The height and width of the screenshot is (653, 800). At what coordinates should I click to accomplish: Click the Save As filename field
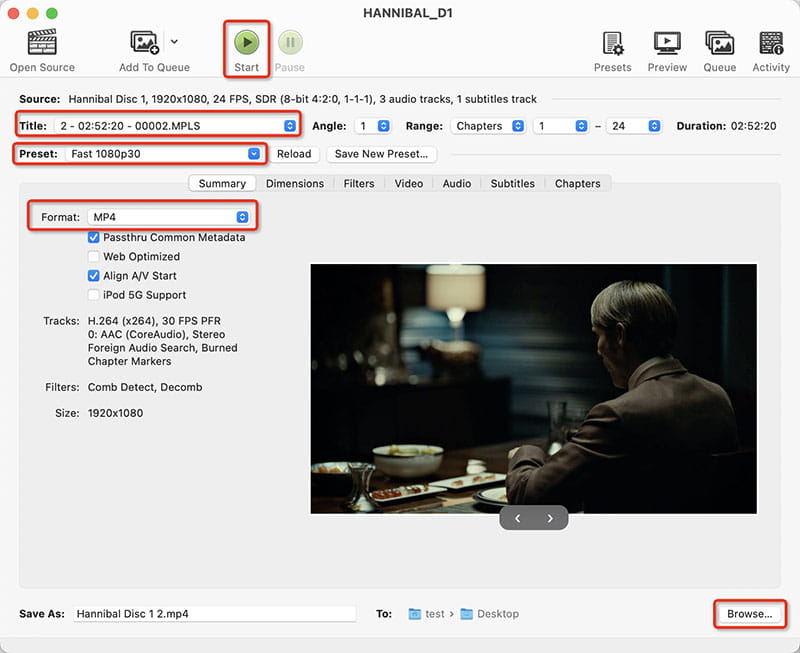click(214, 614)
